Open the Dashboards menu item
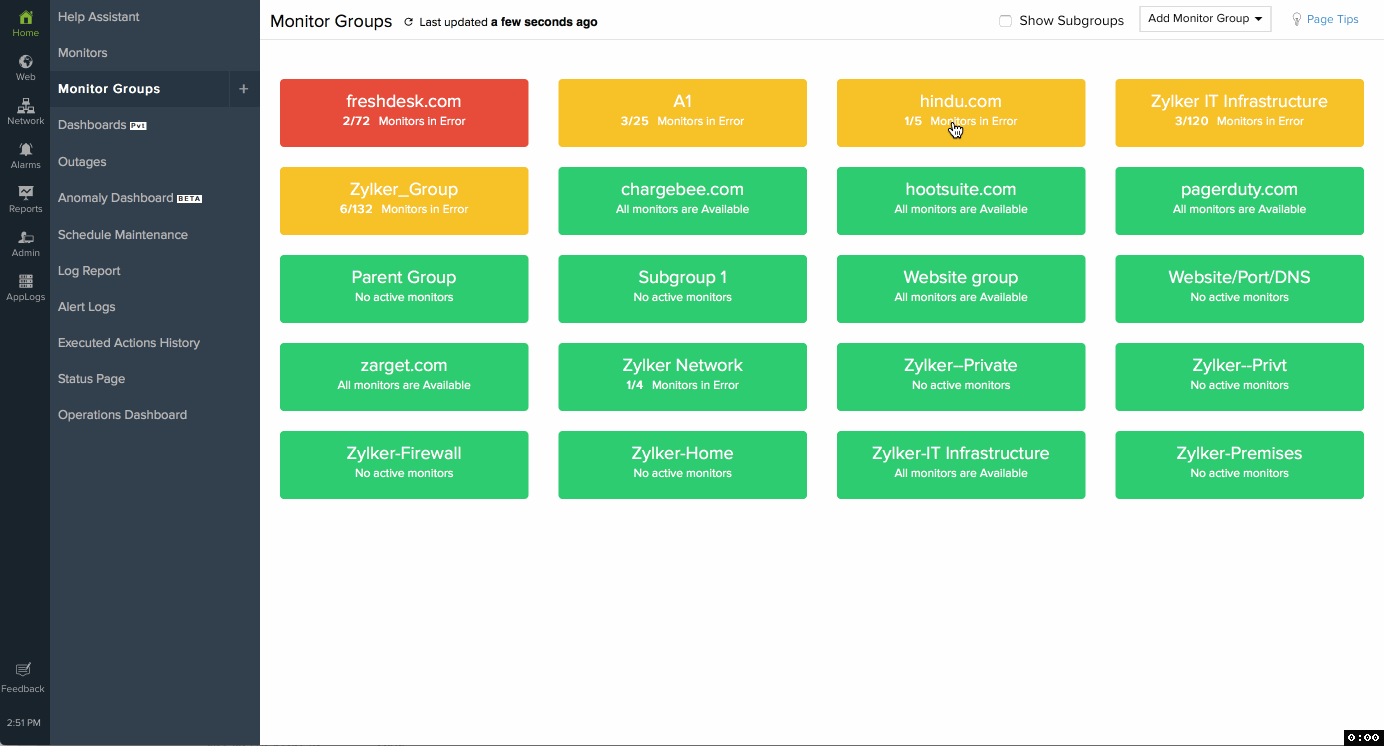Image resolution: width=1384 pixels, height=746 pixels. coord(92,125)
